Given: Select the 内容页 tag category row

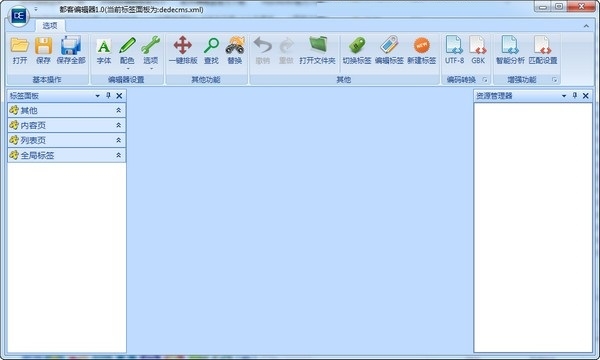Looking at the screenshot, I should point(67,125).
